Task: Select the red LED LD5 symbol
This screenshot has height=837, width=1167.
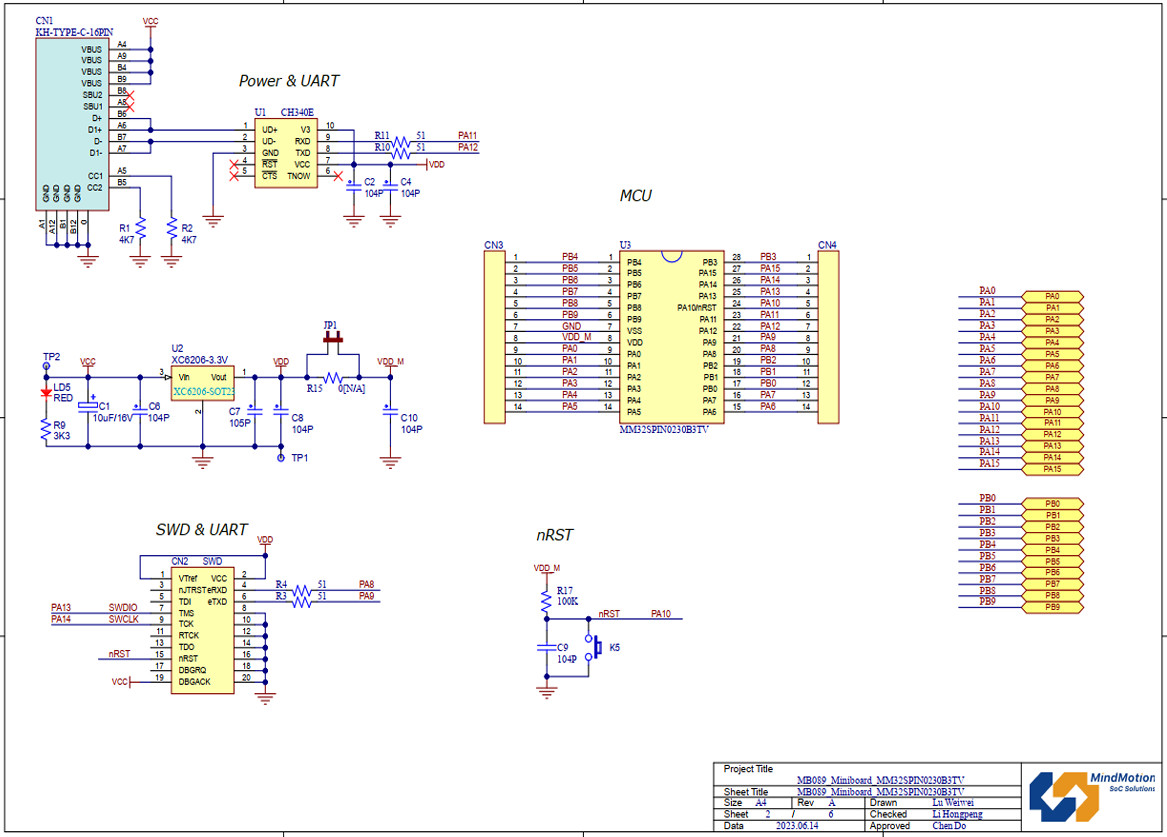Action: 45,392
